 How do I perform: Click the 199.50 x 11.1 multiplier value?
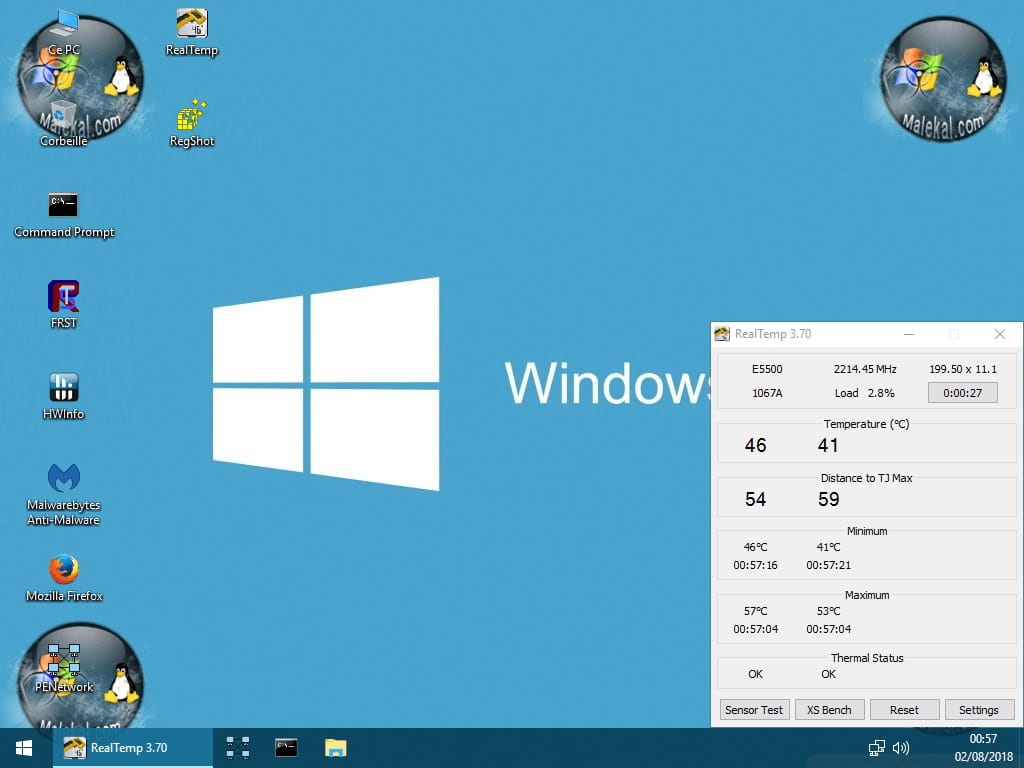963,369
